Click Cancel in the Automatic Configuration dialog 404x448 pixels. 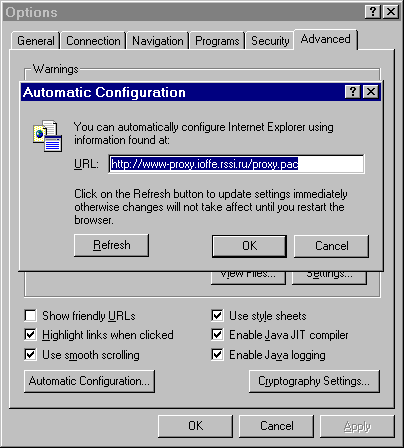pos(331,246)
